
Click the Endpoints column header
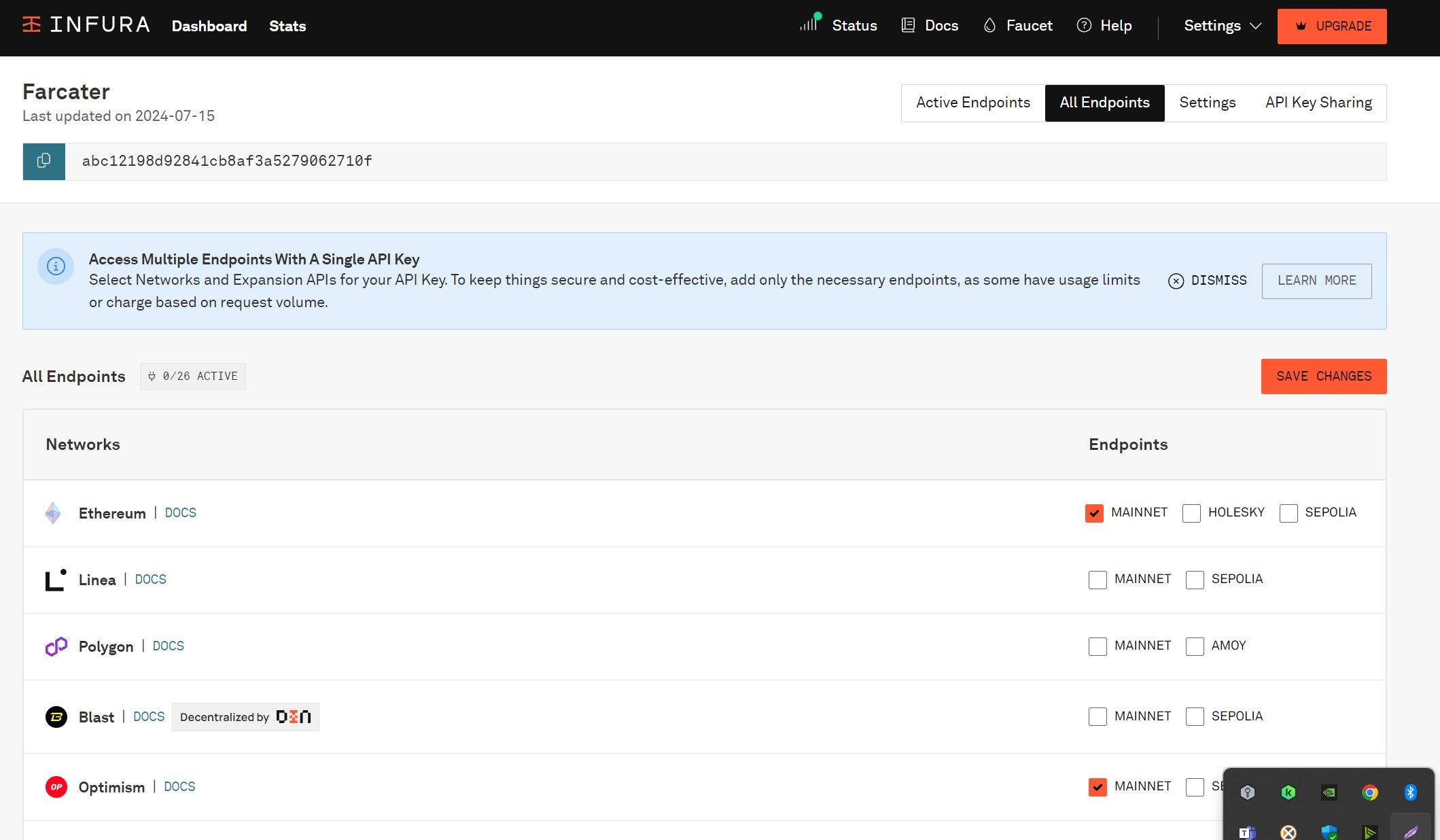(1128, 444)
